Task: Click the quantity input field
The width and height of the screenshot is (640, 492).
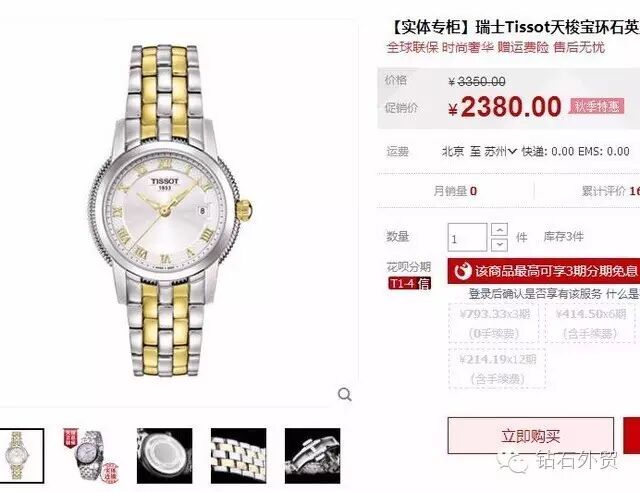Action: (x=467, y=237)
